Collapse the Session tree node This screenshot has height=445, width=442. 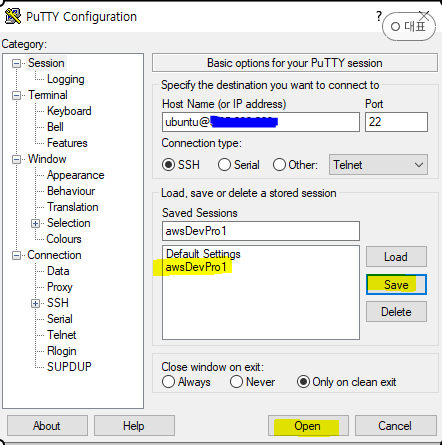point(16,63)
